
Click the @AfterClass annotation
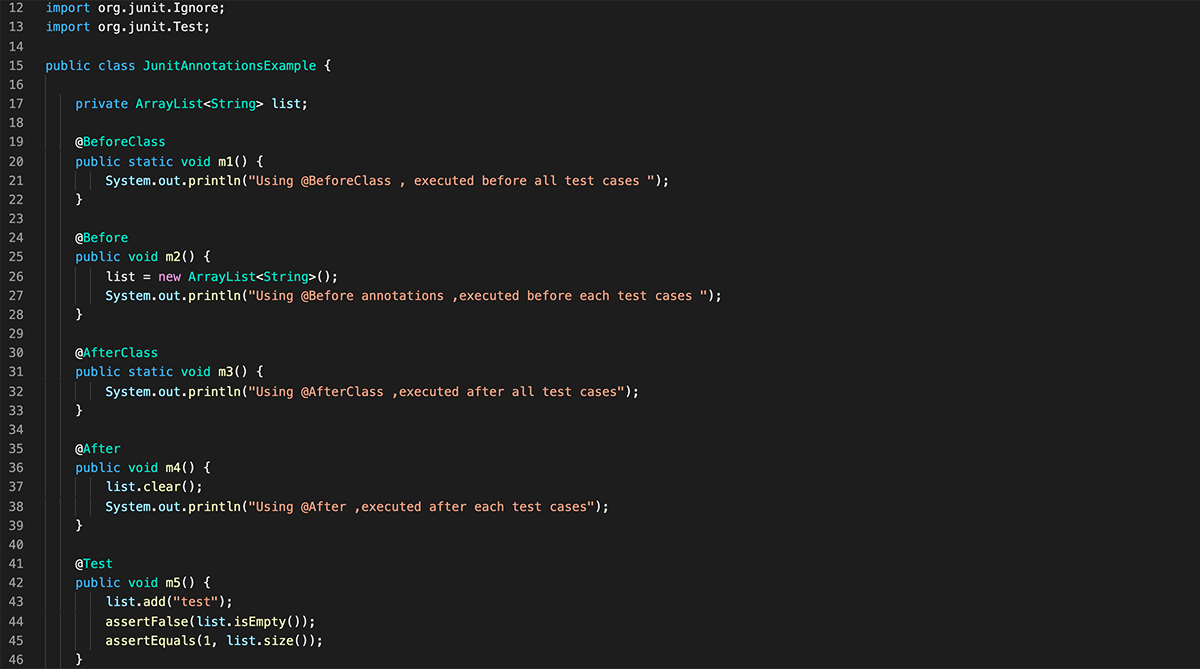point(116,353)
